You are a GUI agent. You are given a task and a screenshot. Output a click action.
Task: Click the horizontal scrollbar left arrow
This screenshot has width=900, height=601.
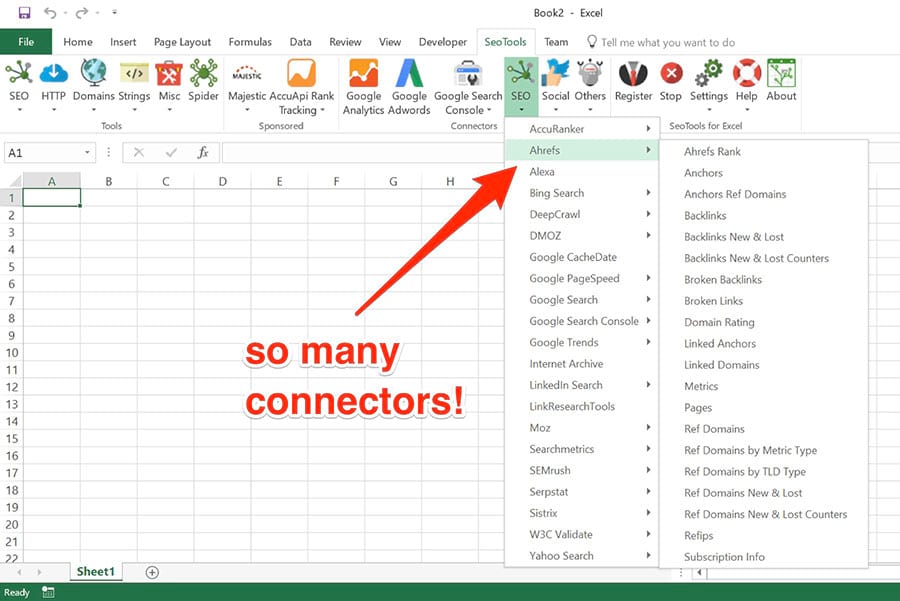pos(700,572)
